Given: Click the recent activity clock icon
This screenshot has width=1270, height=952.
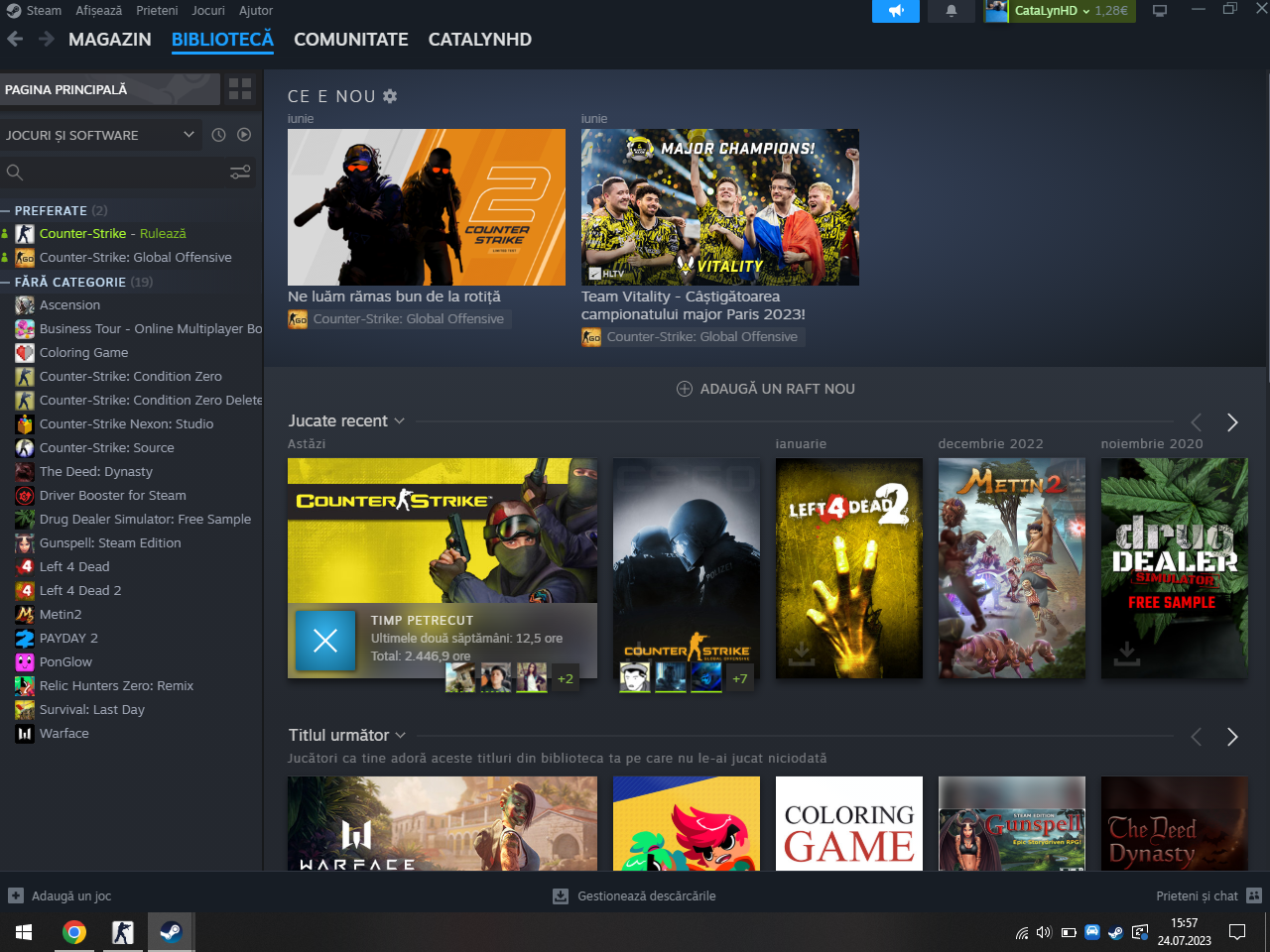Looking at the screenshot, I should (x=218, y=135).
